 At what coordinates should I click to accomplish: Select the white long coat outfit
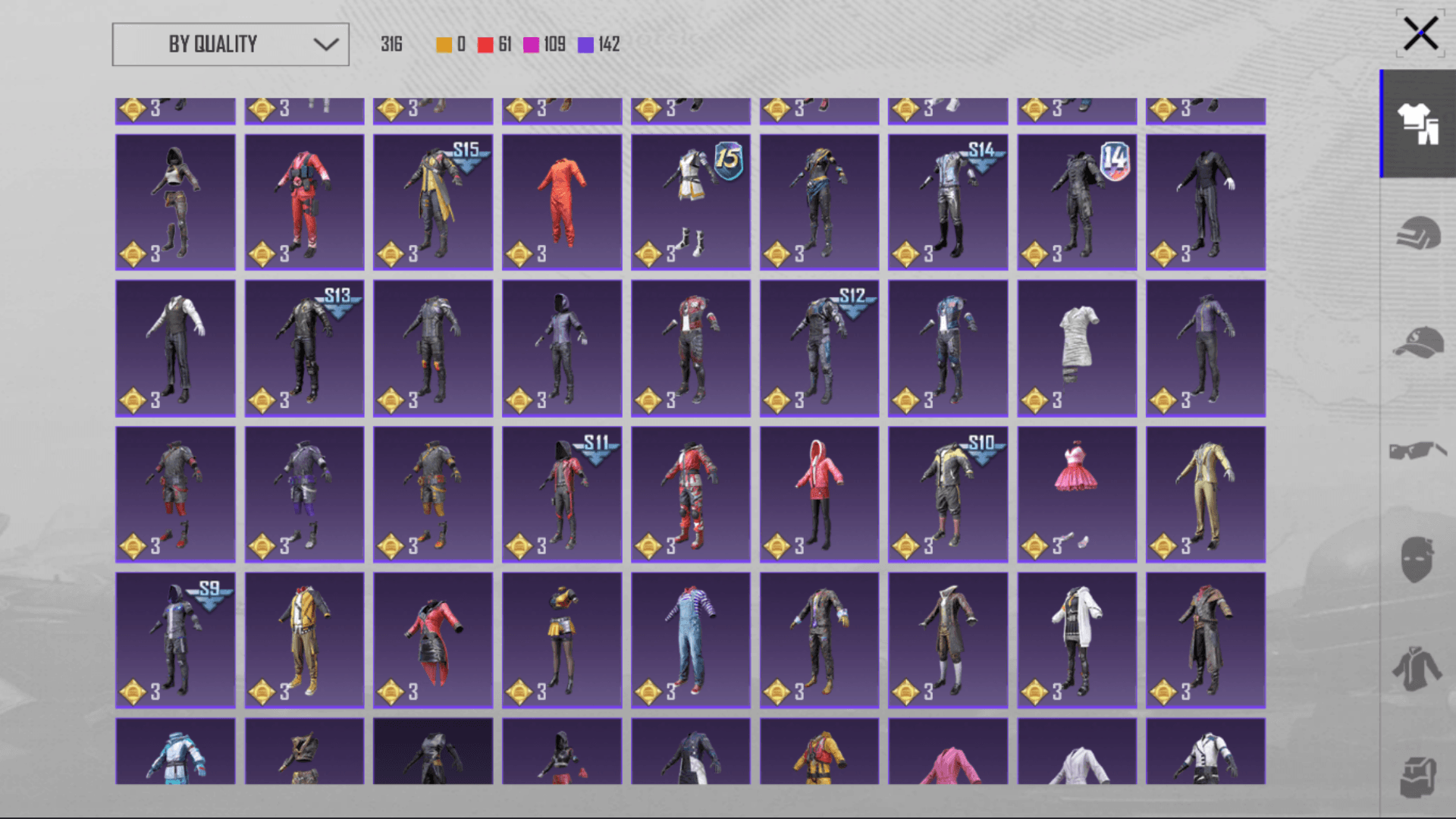[x=1077, y=640]
